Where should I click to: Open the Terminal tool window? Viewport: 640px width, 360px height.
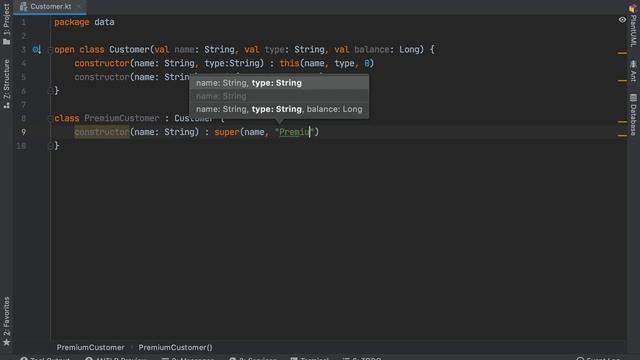(x=310, y=358)
